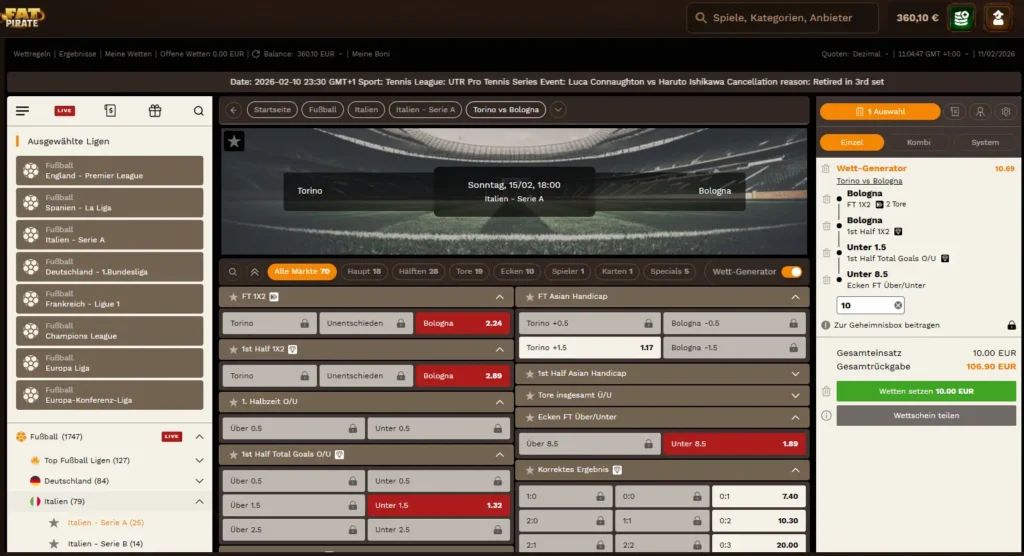The image size is (1024, 556).
Task: Select the Ecken 10 market tab
Action: click(x=517, y=272)
